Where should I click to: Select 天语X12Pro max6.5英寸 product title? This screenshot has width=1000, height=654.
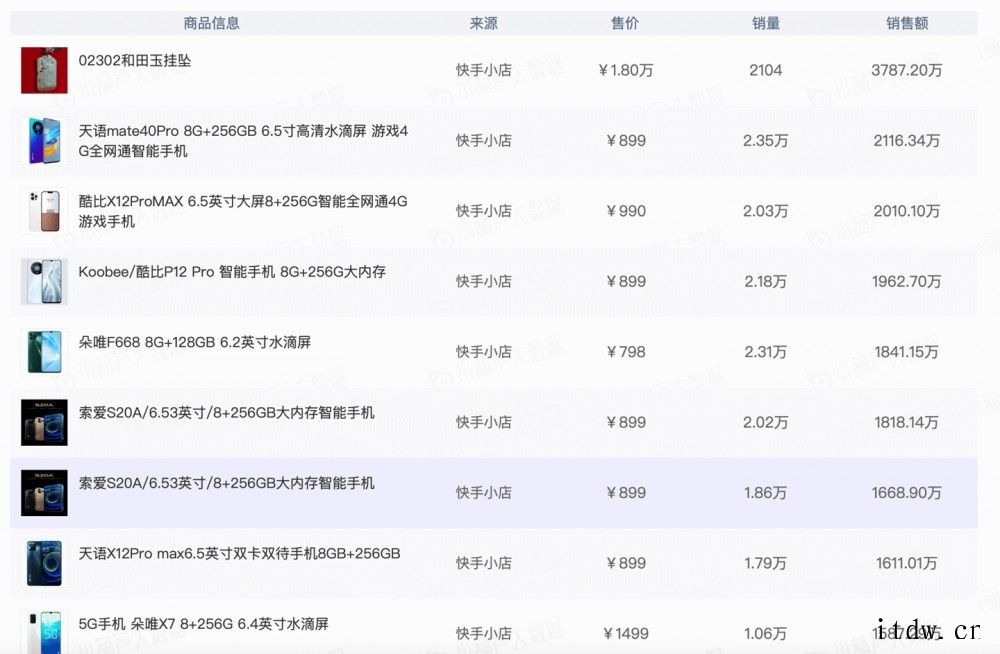coord(239,554)
